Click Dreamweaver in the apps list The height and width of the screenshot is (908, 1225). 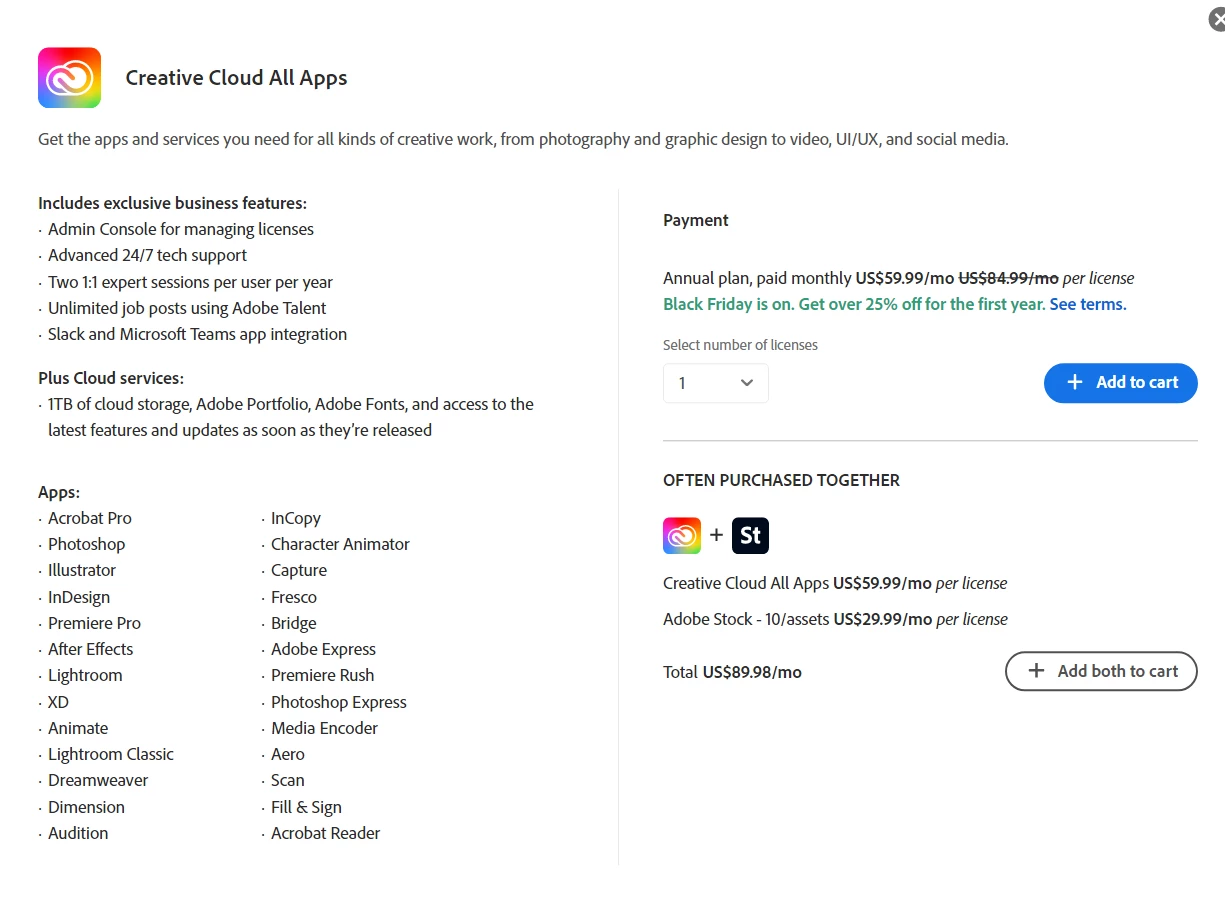coord(98,780)
